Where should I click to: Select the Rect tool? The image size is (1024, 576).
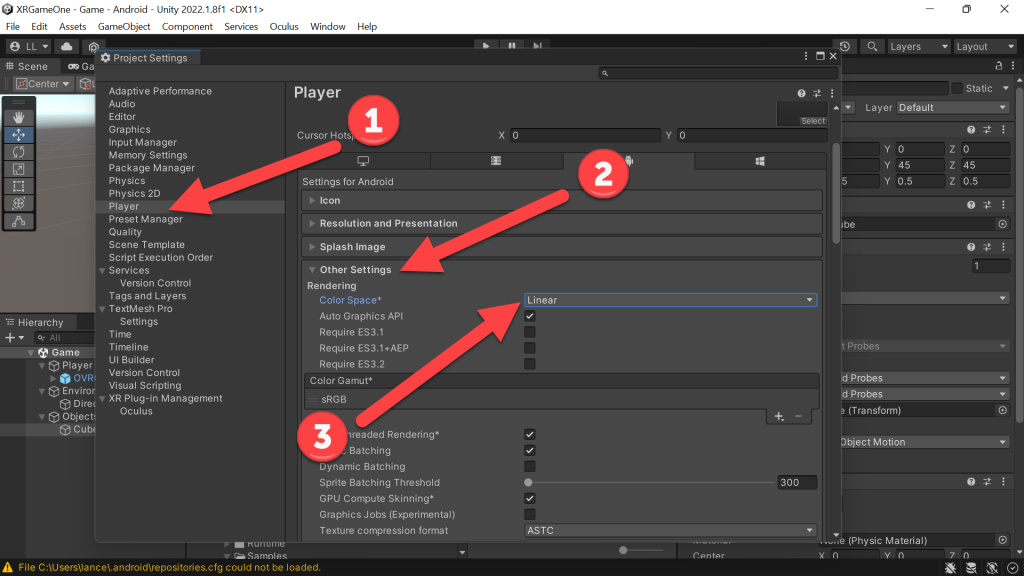(18, 186)
